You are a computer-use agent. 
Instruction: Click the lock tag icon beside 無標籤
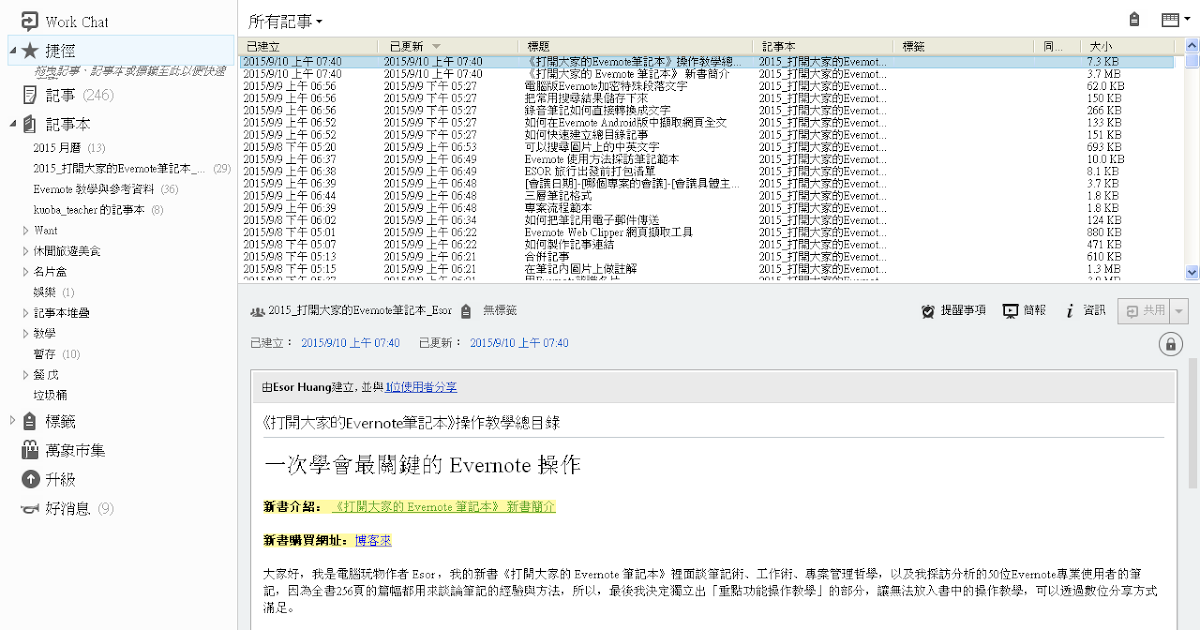tap(466, 311)
